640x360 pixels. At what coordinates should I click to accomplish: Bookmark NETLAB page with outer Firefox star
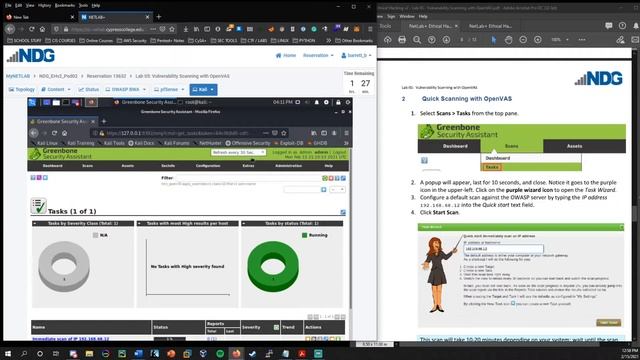tap(172, 29)
